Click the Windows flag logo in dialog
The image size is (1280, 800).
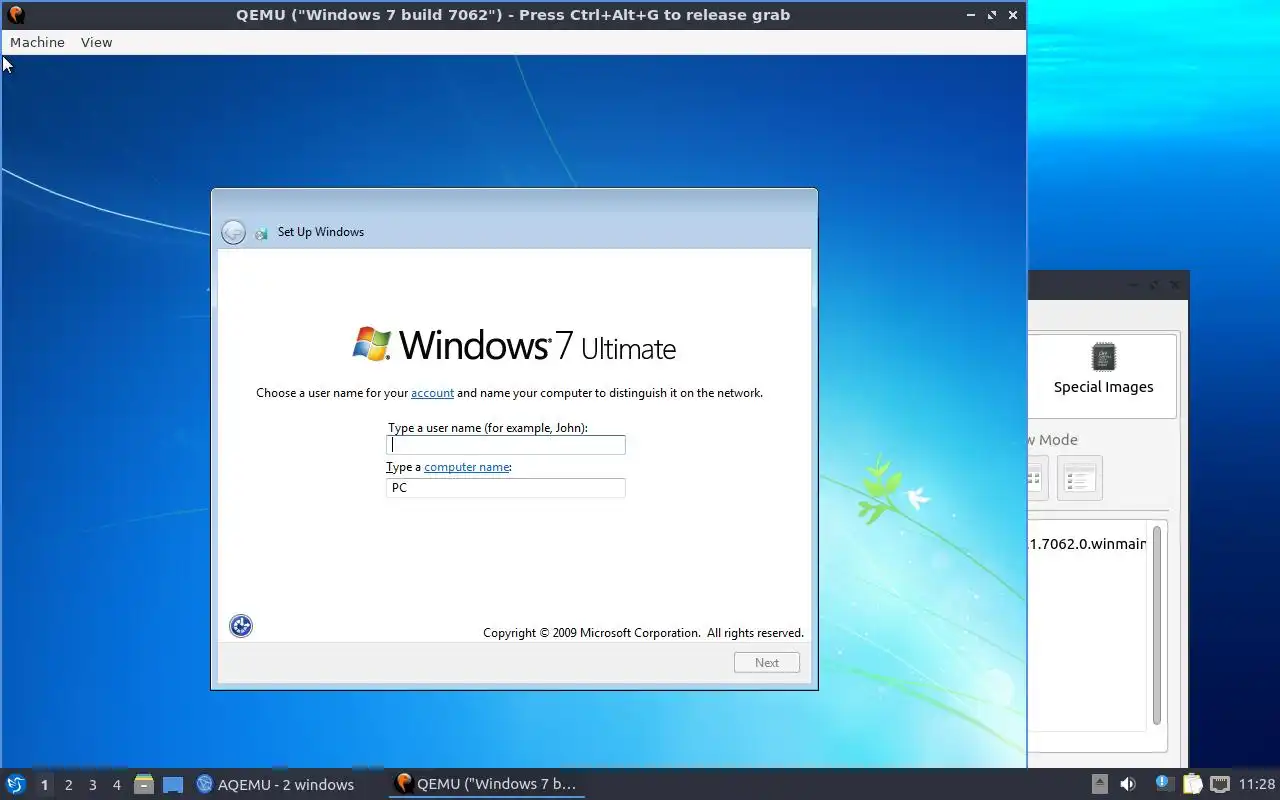point(372,343)
